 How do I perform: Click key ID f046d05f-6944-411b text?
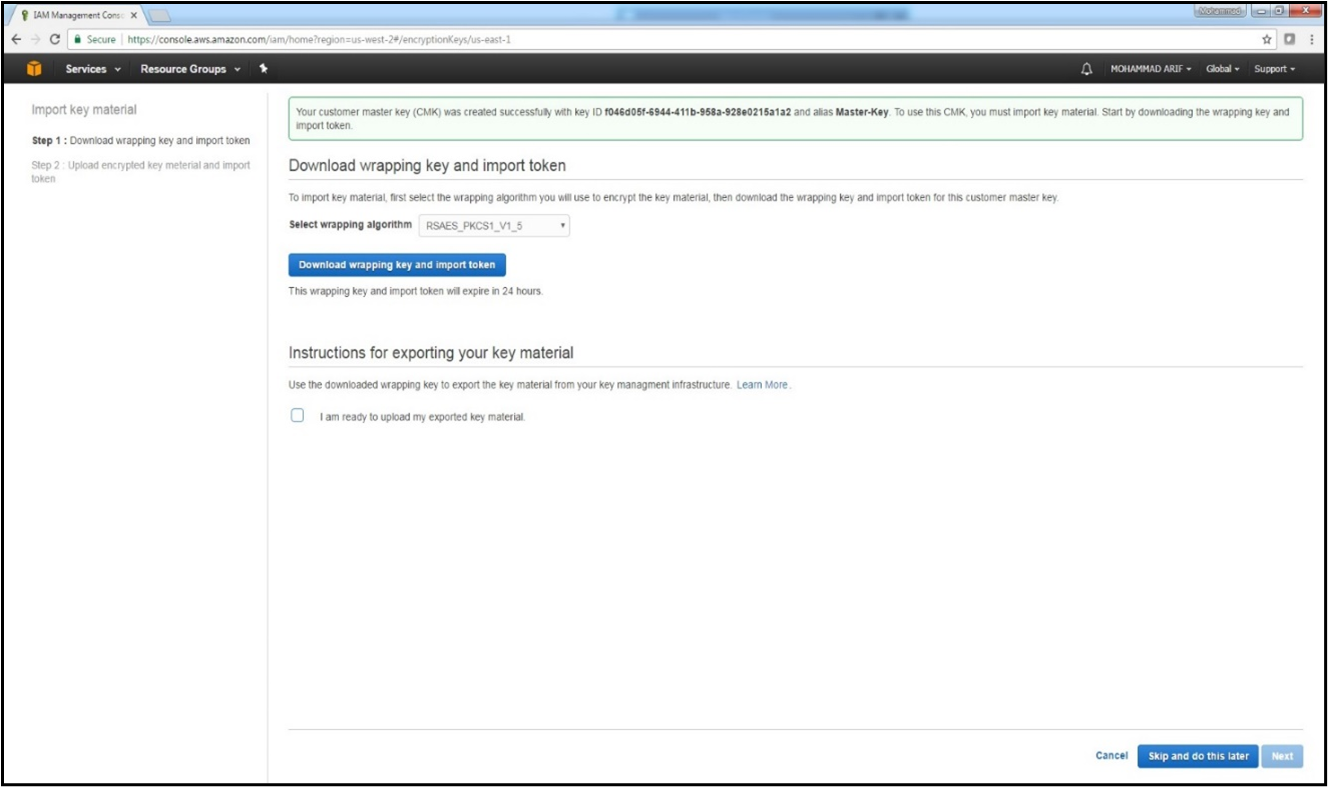coord(698,113)
